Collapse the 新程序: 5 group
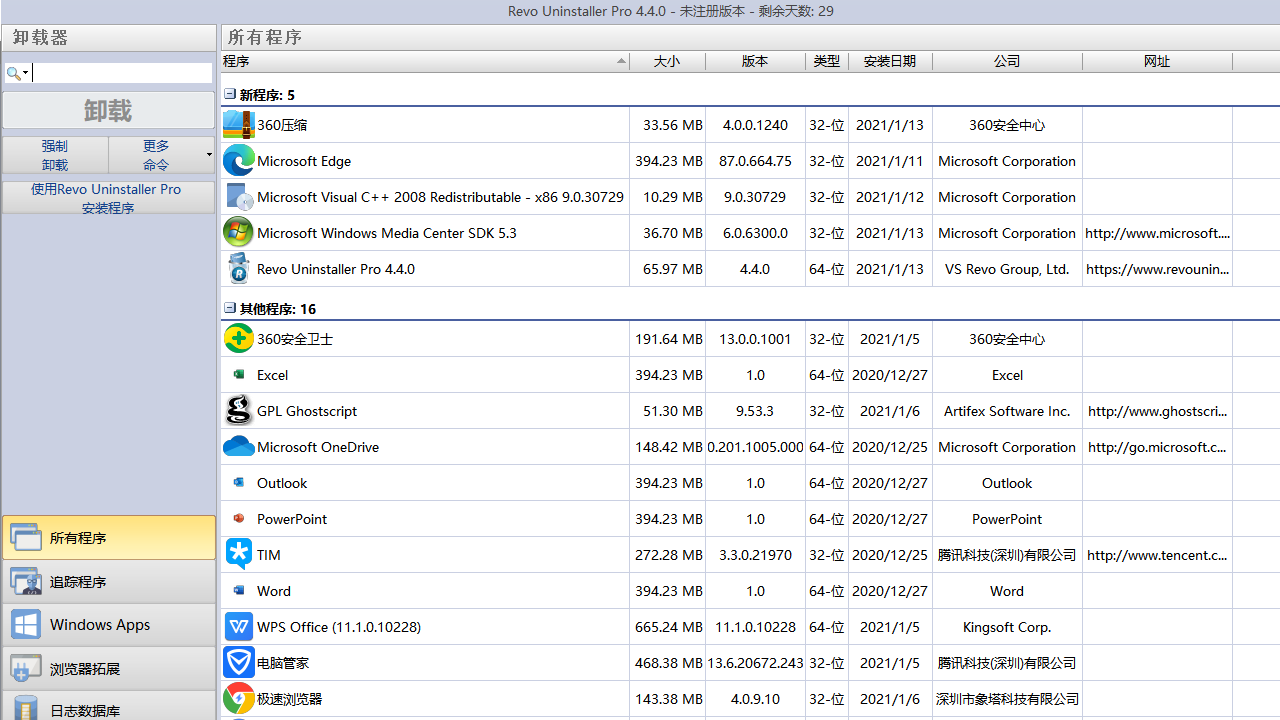Screen dimensions: 1280x720 (229, 94)
